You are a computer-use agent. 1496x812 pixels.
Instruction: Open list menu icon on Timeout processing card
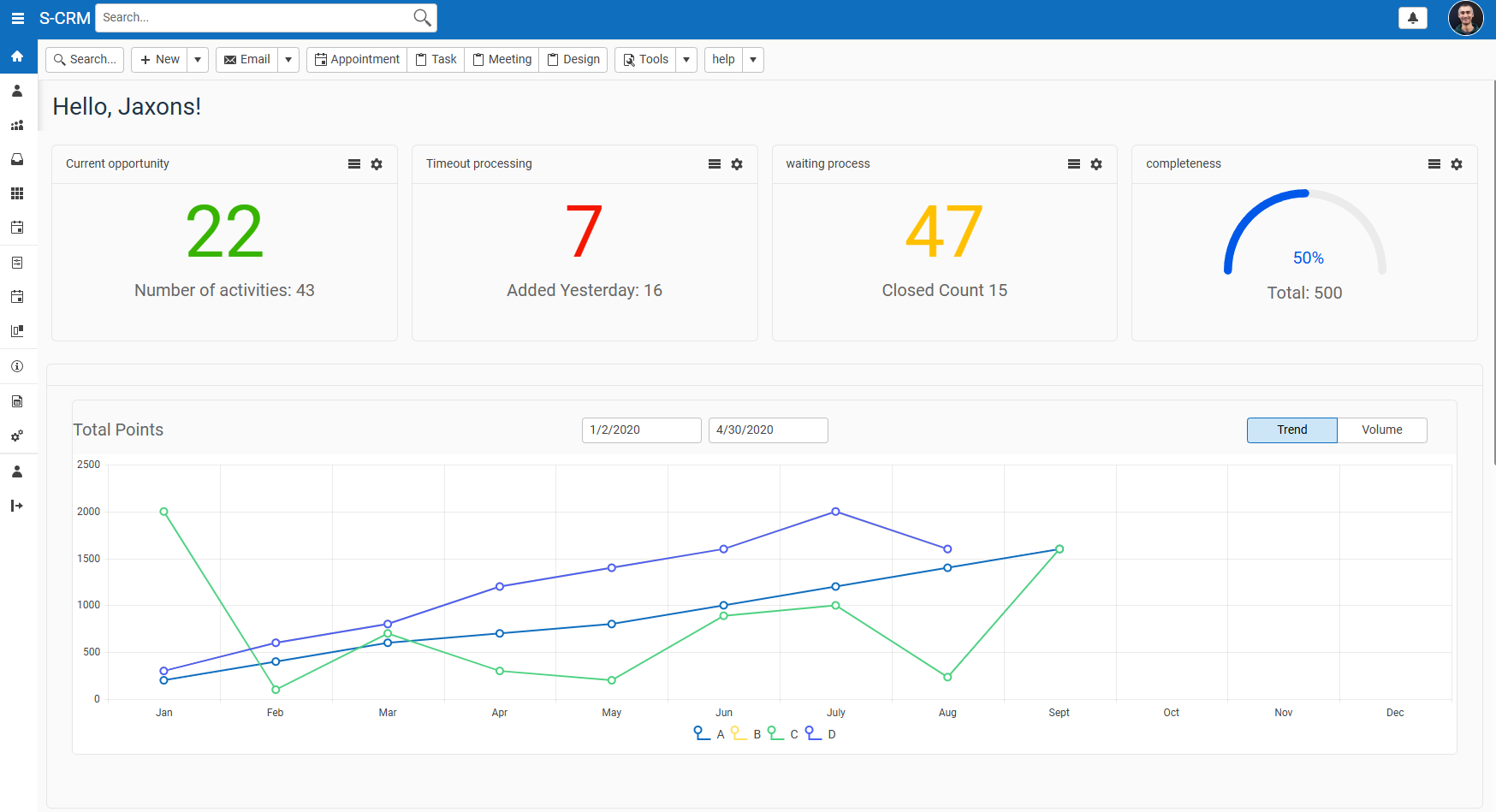point(714,164)
